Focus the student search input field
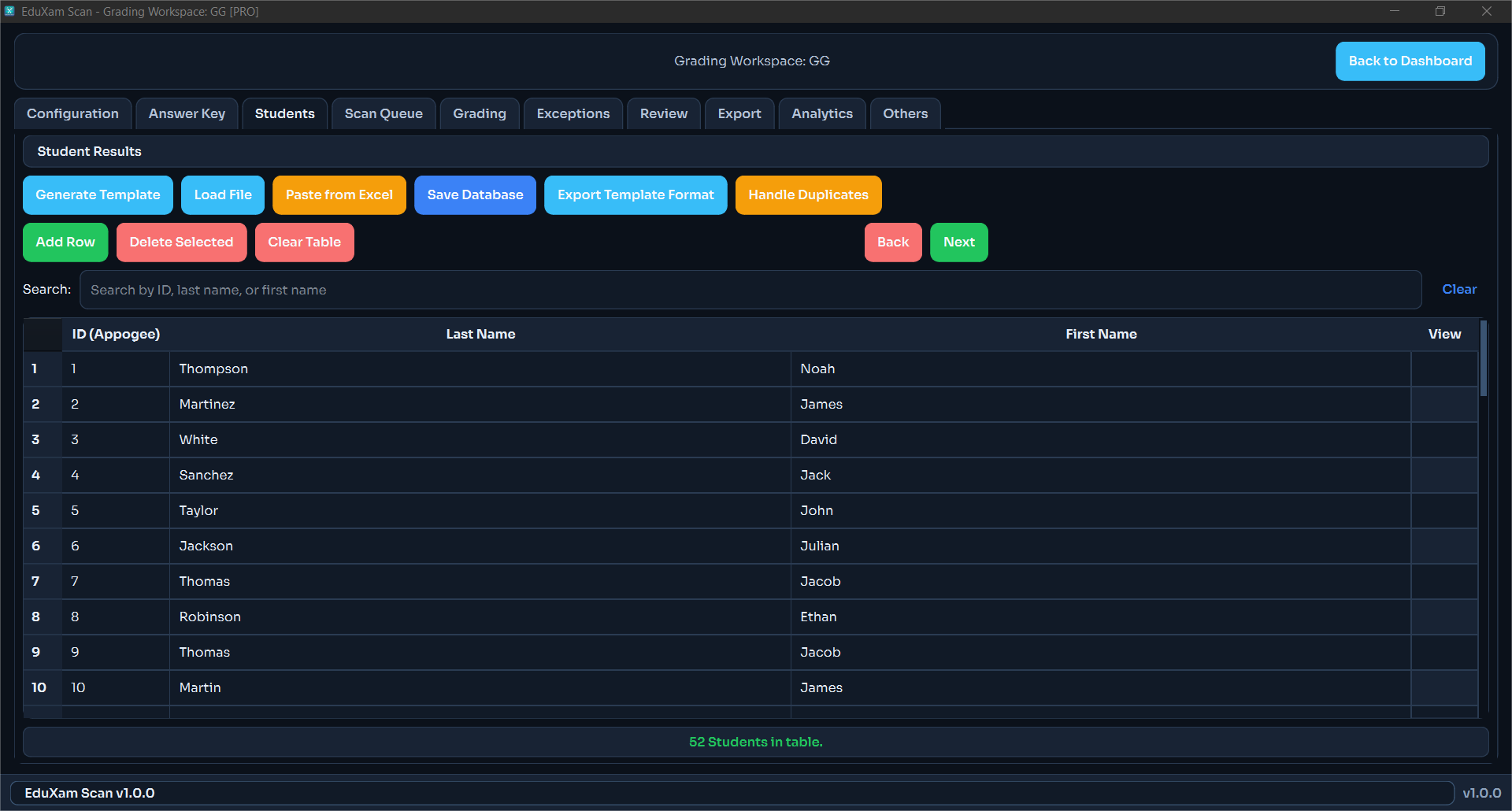The image size is (1512, 811). [x=750, y=290]
